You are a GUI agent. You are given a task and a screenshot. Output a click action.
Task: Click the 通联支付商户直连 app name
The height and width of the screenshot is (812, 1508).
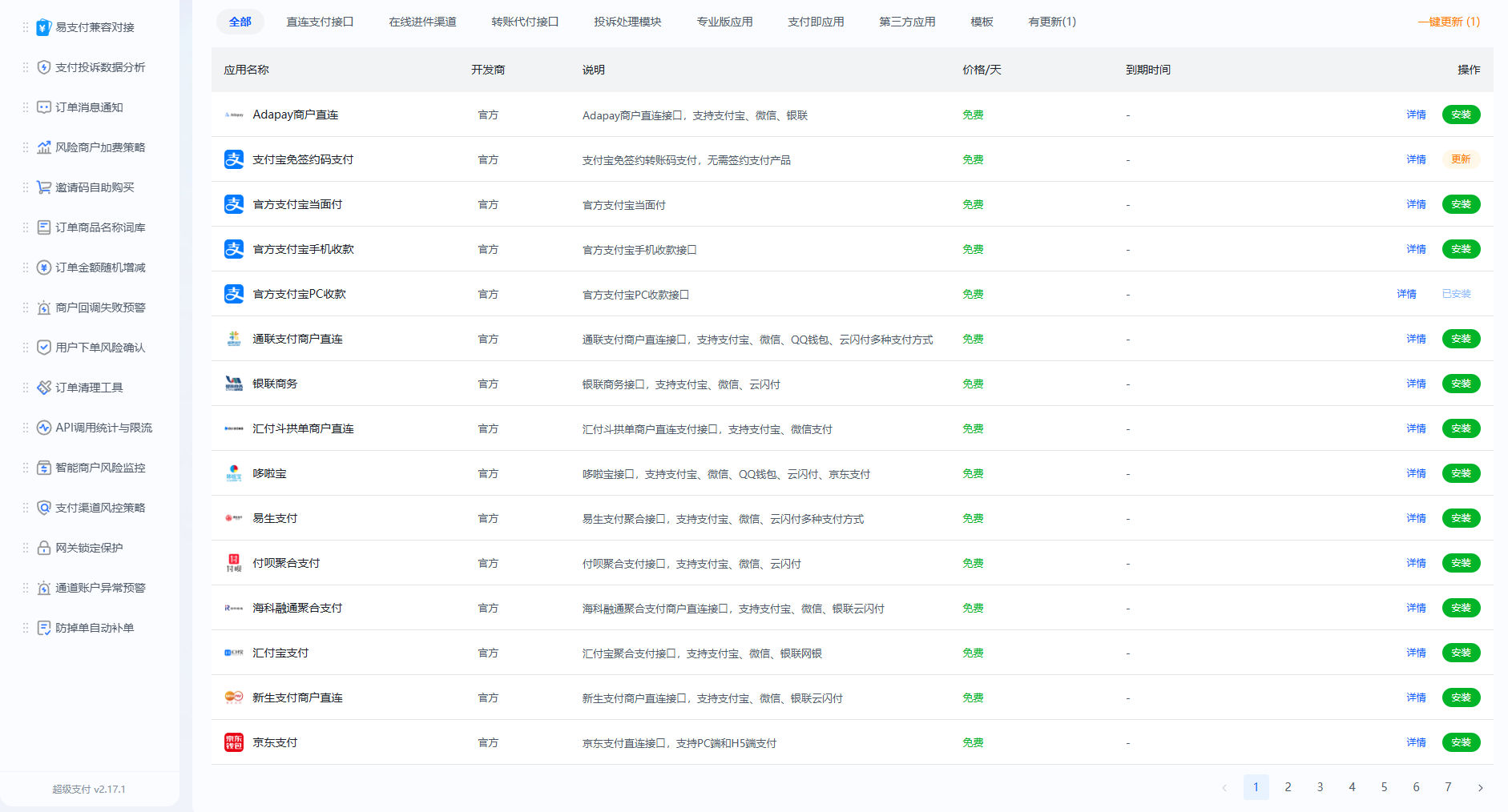pyautogui.click(x=297, y=339)
